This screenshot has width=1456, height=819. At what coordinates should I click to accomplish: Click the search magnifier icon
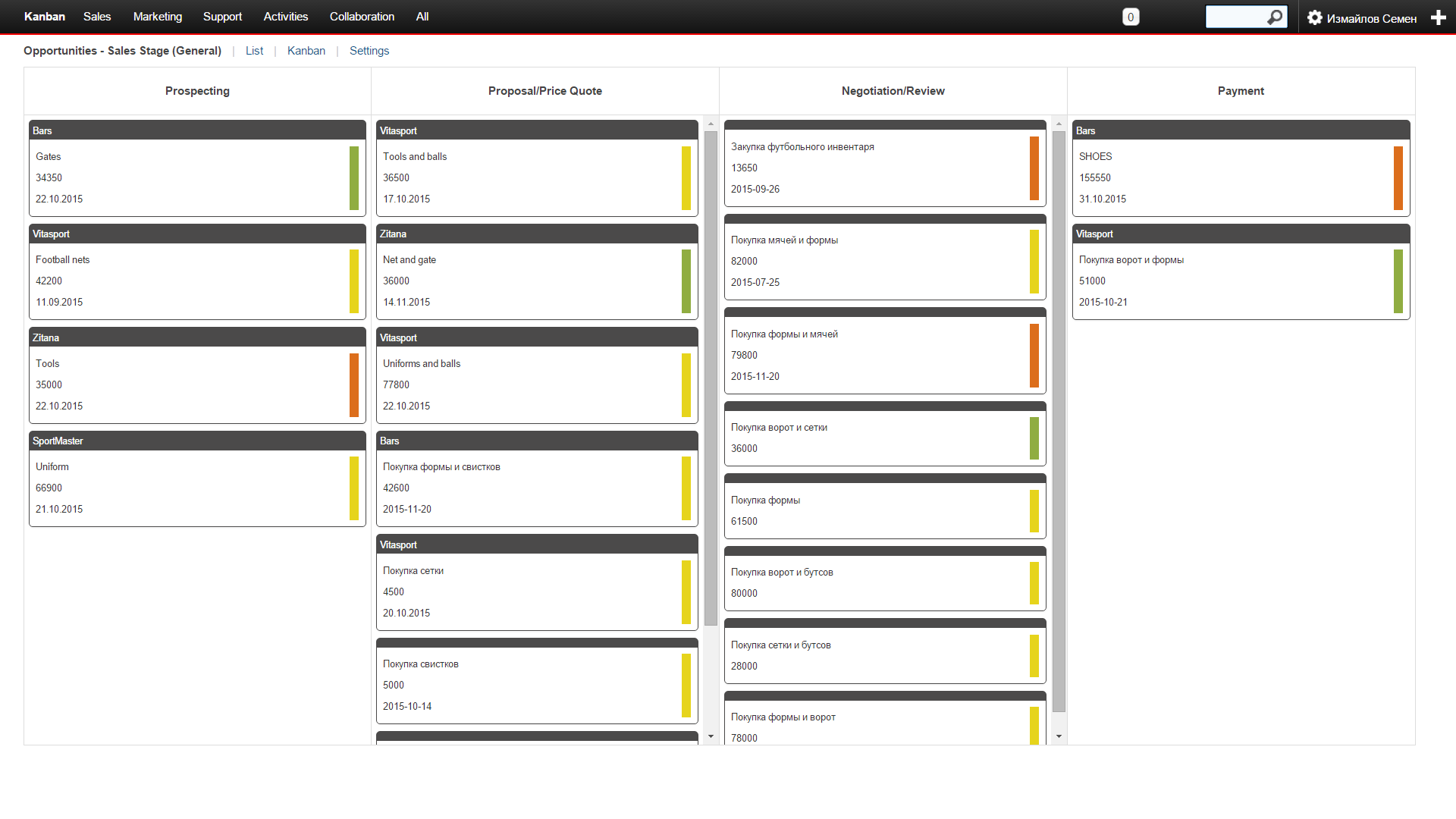tap(1275, 17)
